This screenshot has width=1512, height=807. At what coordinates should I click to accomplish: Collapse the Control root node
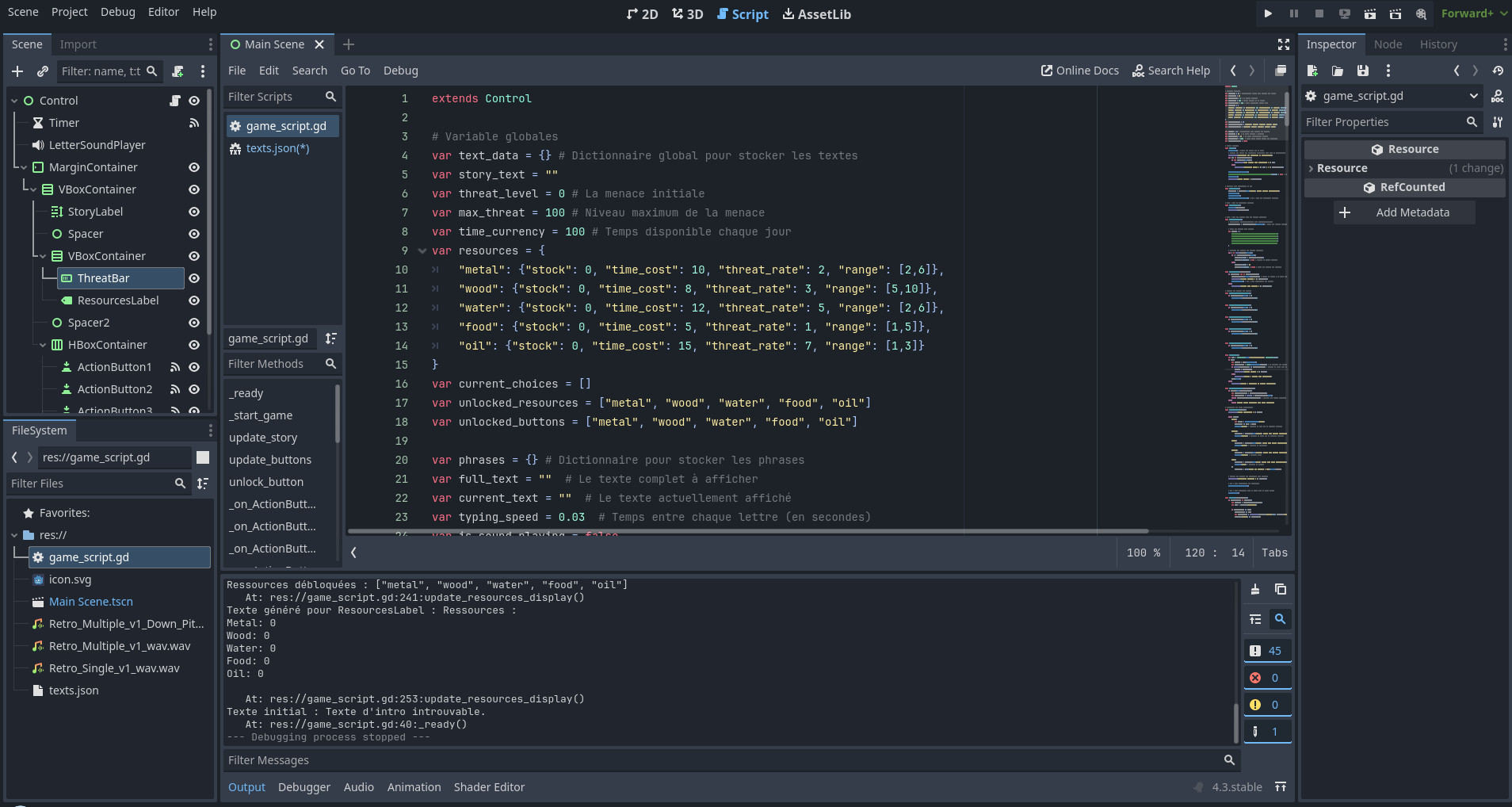(14, 101)
